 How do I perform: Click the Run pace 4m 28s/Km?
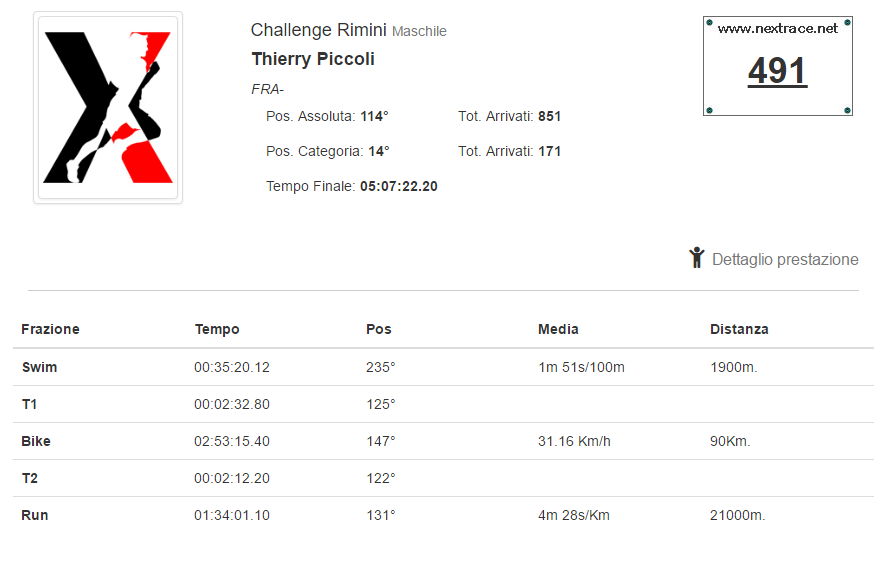(574, 515)
